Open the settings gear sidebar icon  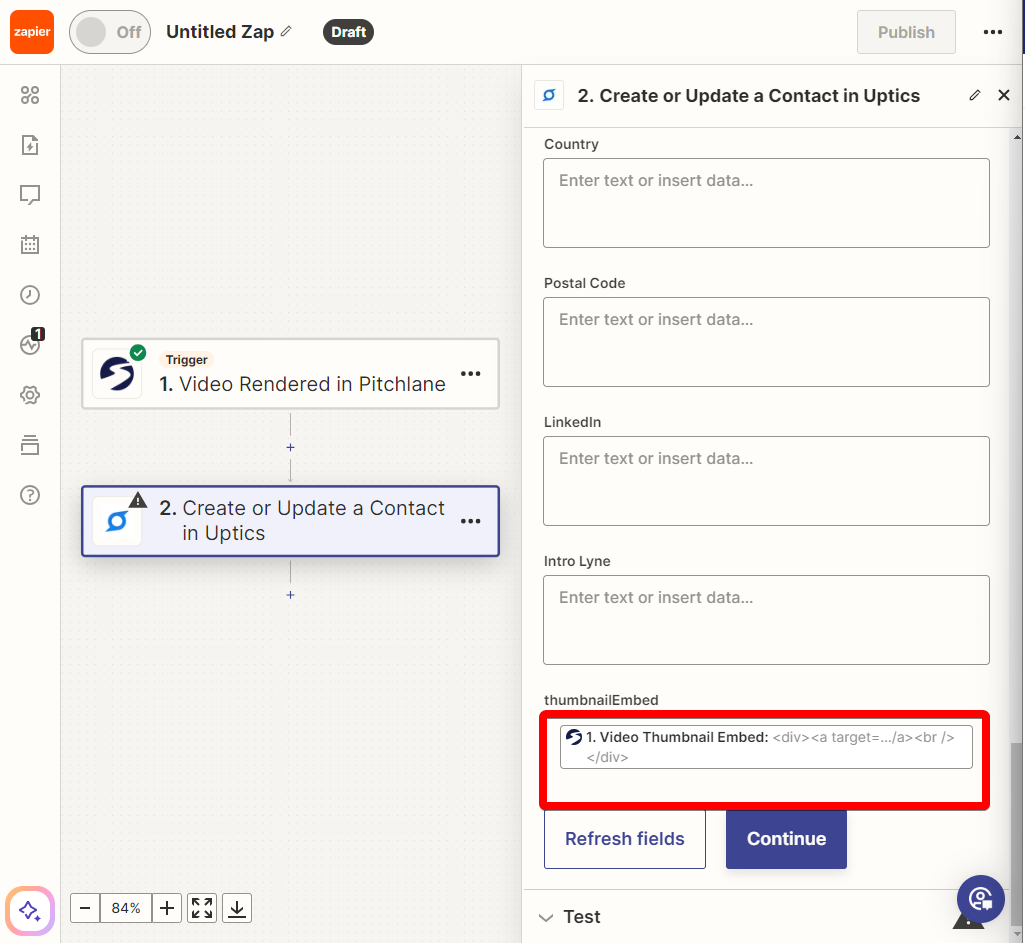coord(30,395)
